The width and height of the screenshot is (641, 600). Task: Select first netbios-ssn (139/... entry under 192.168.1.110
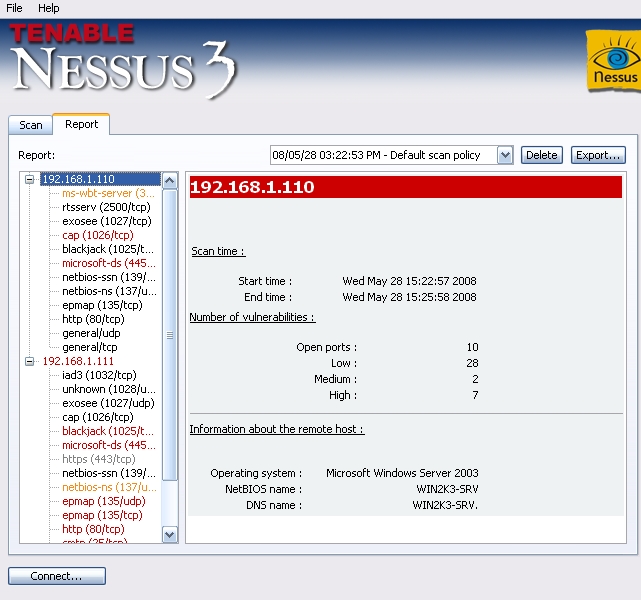[x=109, y=277]
